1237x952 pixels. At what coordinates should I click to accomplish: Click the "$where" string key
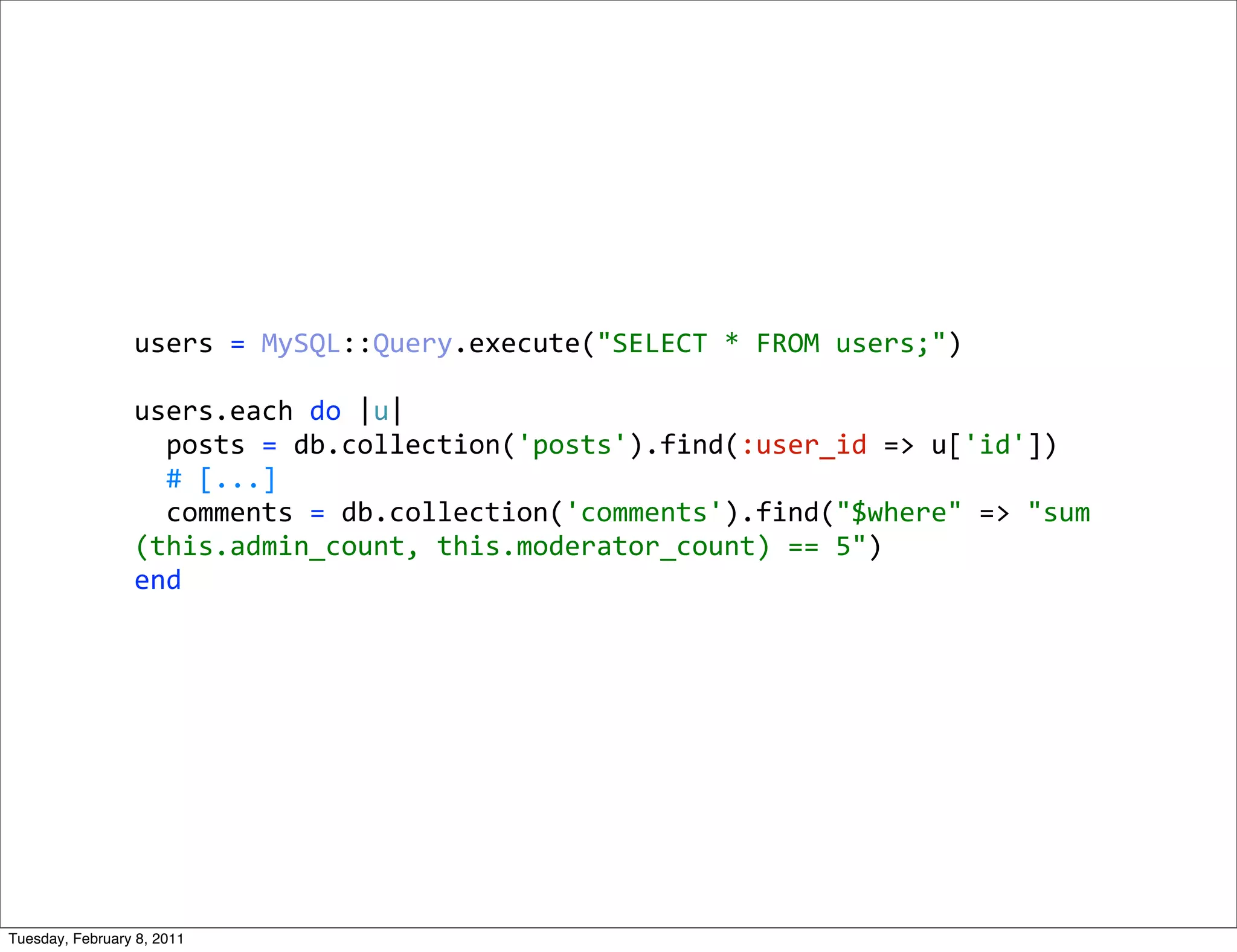(x=899, y=513)
